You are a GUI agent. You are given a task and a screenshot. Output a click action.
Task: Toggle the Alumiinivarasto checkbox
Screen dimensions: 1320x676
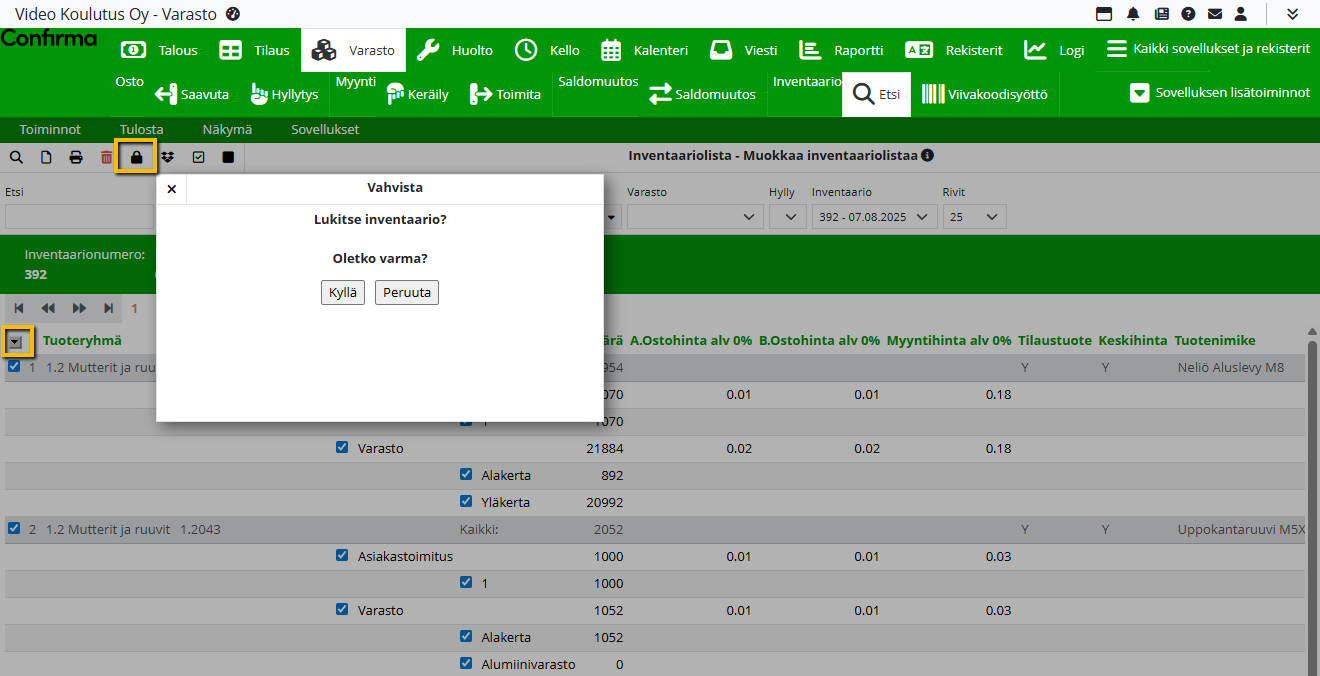pyautogui.click(x=466, y=663)
